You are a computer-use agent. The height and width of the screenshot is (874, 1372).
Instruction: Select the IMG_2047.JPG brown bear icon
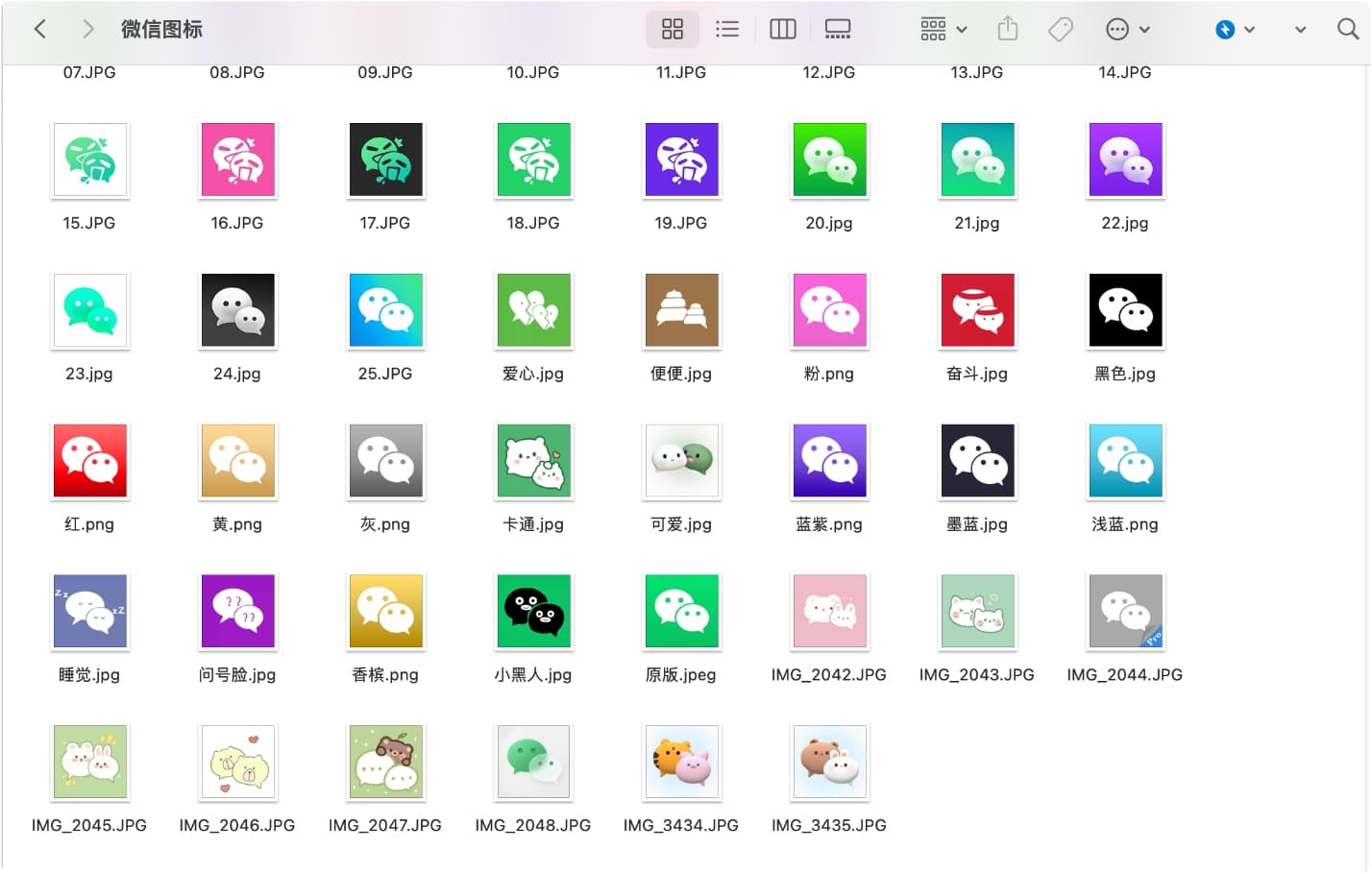point(385,763)
